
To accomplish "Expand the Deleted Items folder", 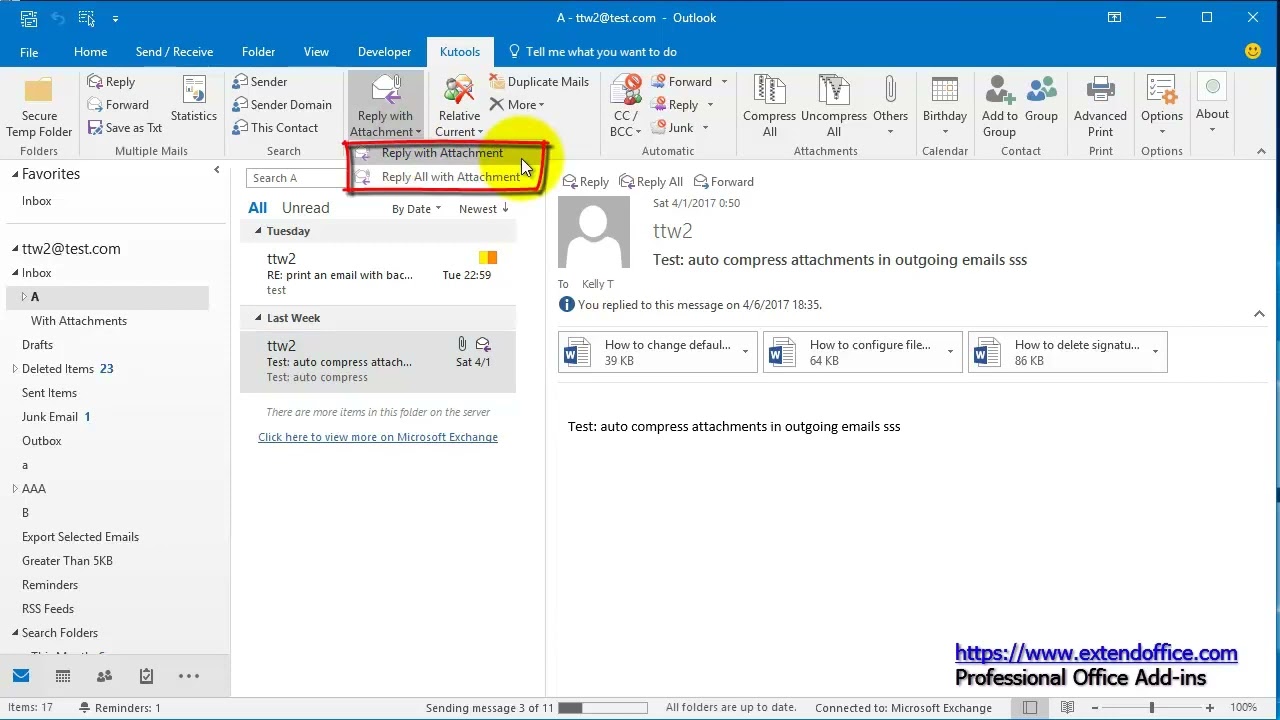I will [15, 369].
